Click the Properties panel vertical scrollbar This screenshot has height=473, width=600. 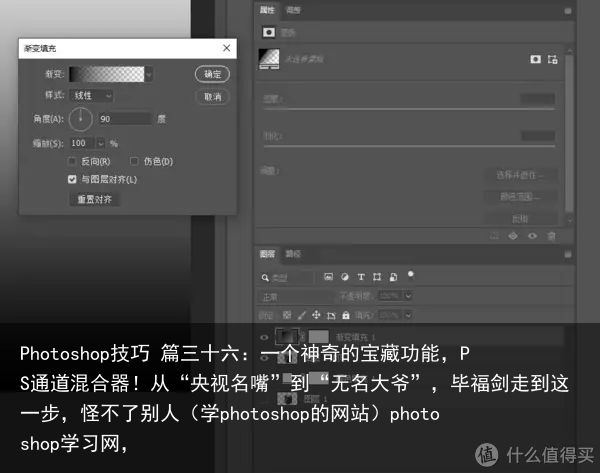tap(569, 133)
